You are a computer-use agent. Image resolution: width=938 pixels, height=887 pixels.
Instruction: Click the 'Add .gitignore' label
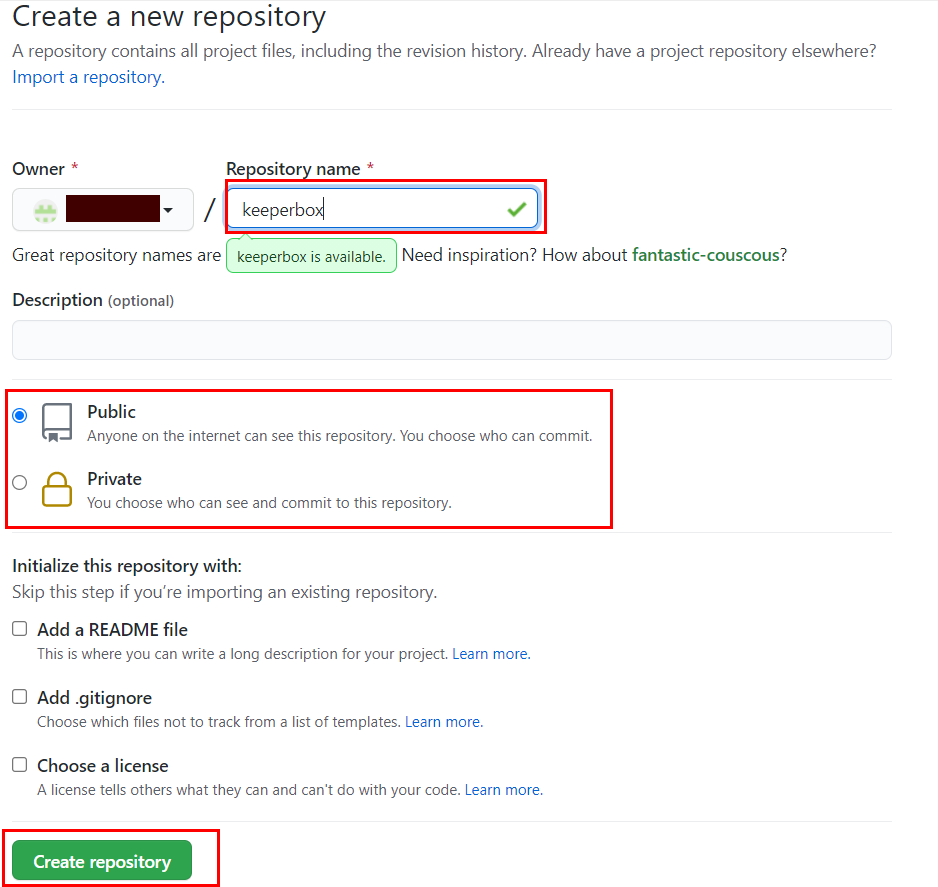point(95,697)
